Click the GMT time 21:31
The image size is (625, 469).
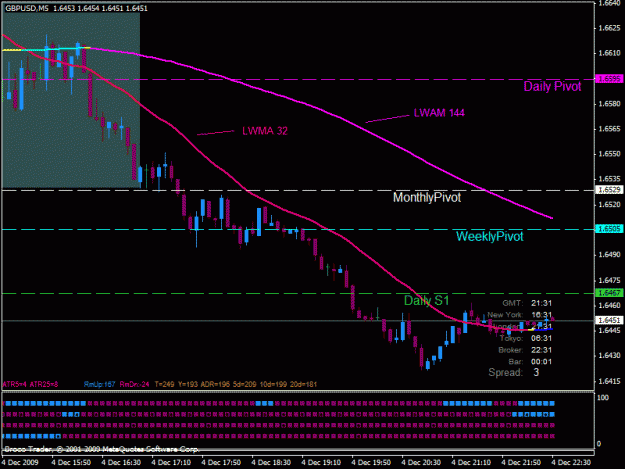click(x=541, y=303)
